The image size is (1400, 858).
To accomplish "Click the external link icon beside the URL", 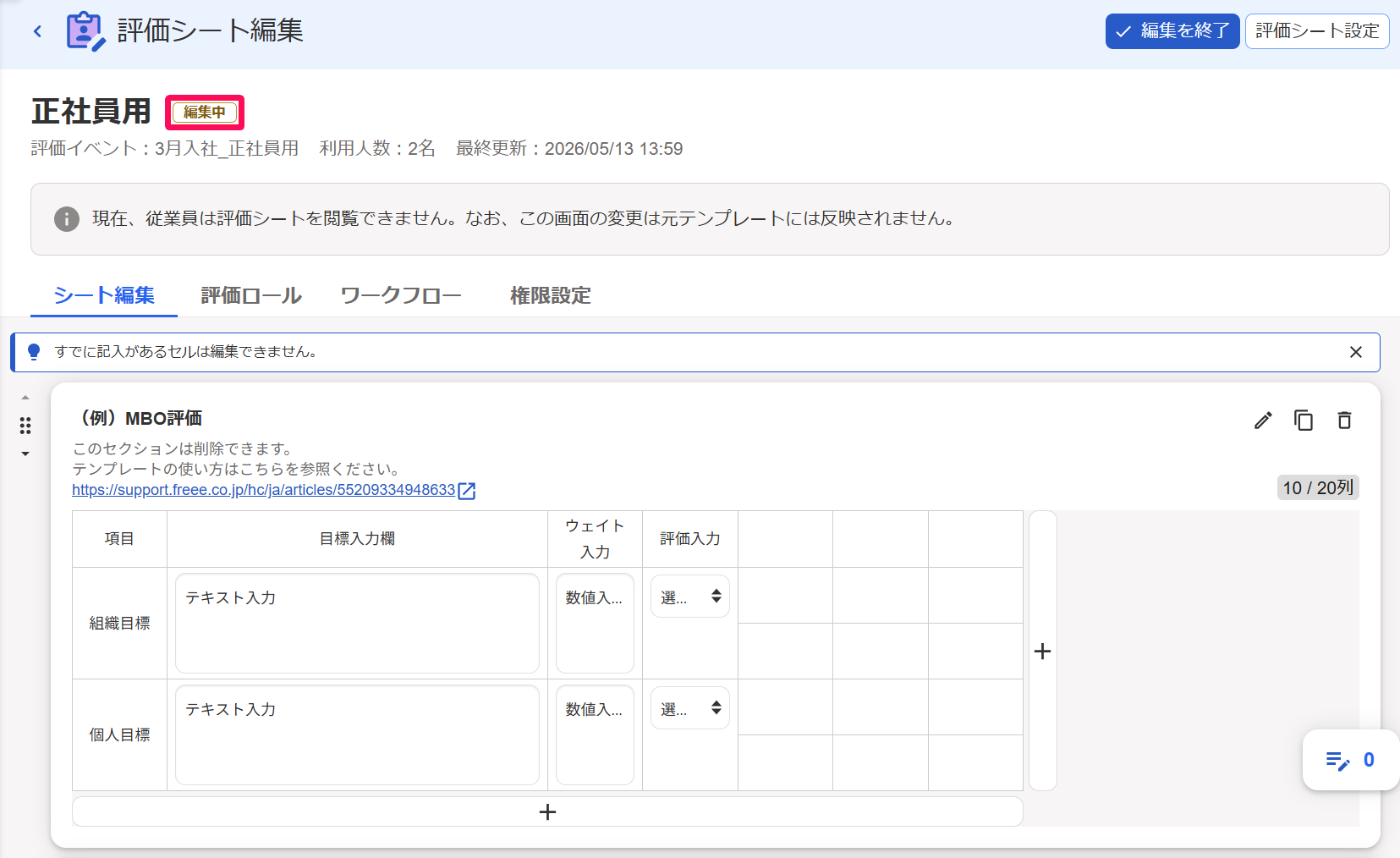I will pos(467,491).
